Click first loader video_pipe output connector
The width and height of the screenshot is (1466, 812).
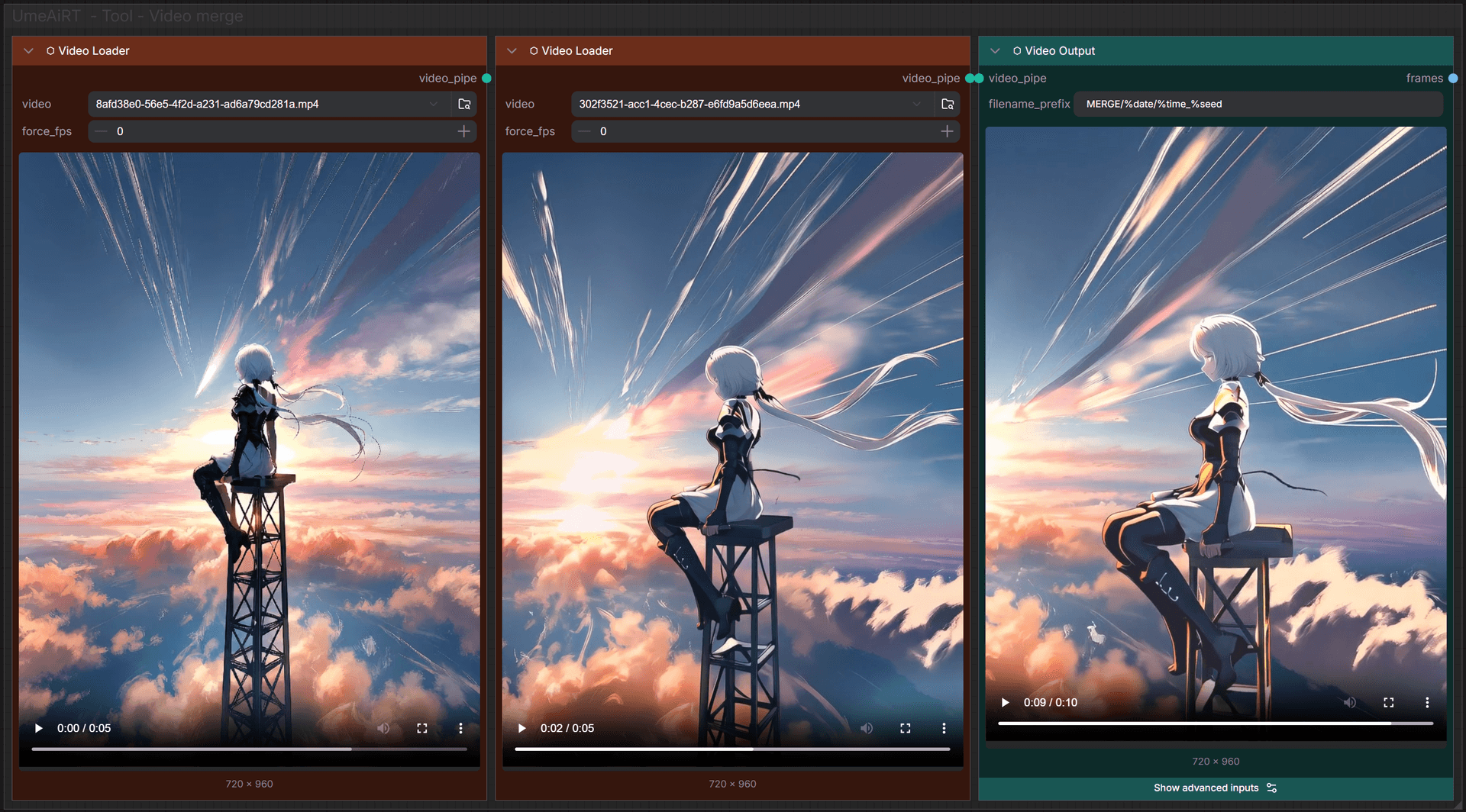pos(486,78)
